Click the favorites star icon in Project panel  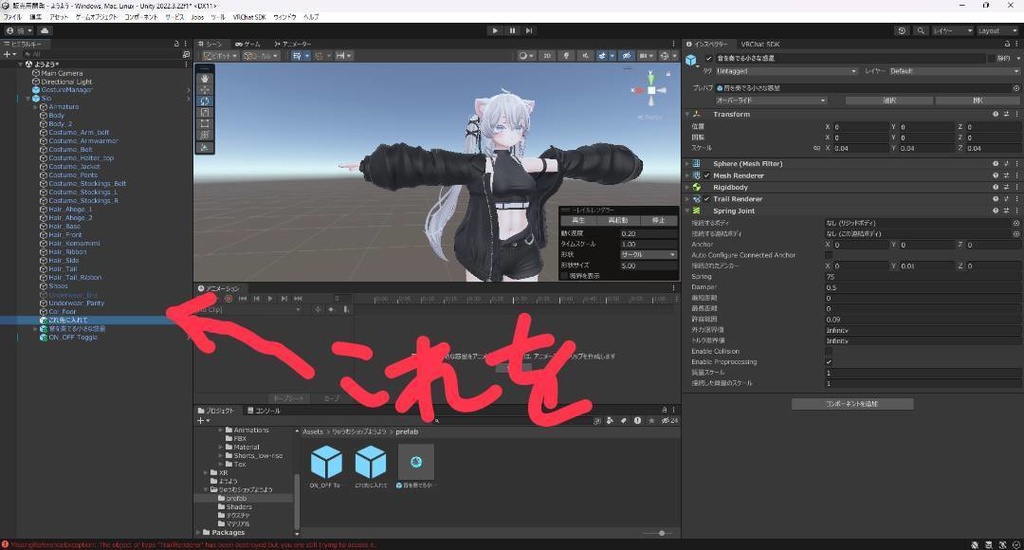click(x=651, y=421)
